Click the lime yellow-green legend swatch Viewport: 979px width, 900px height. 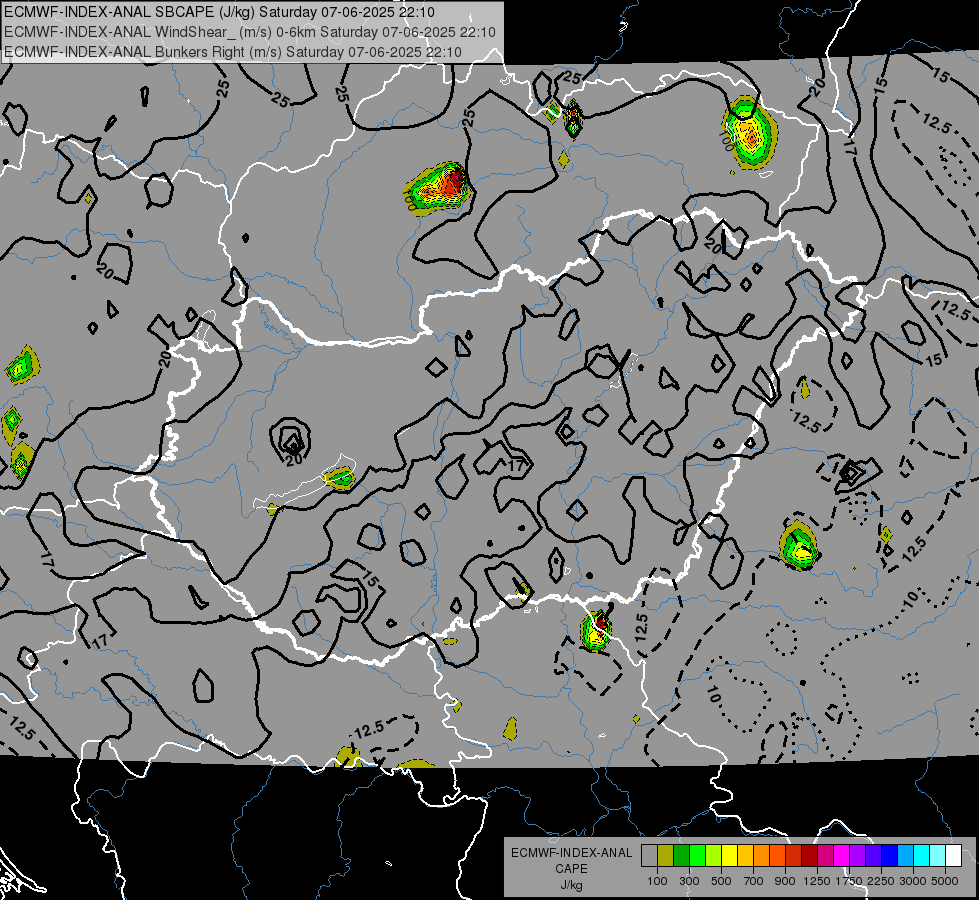pos(713,855)
